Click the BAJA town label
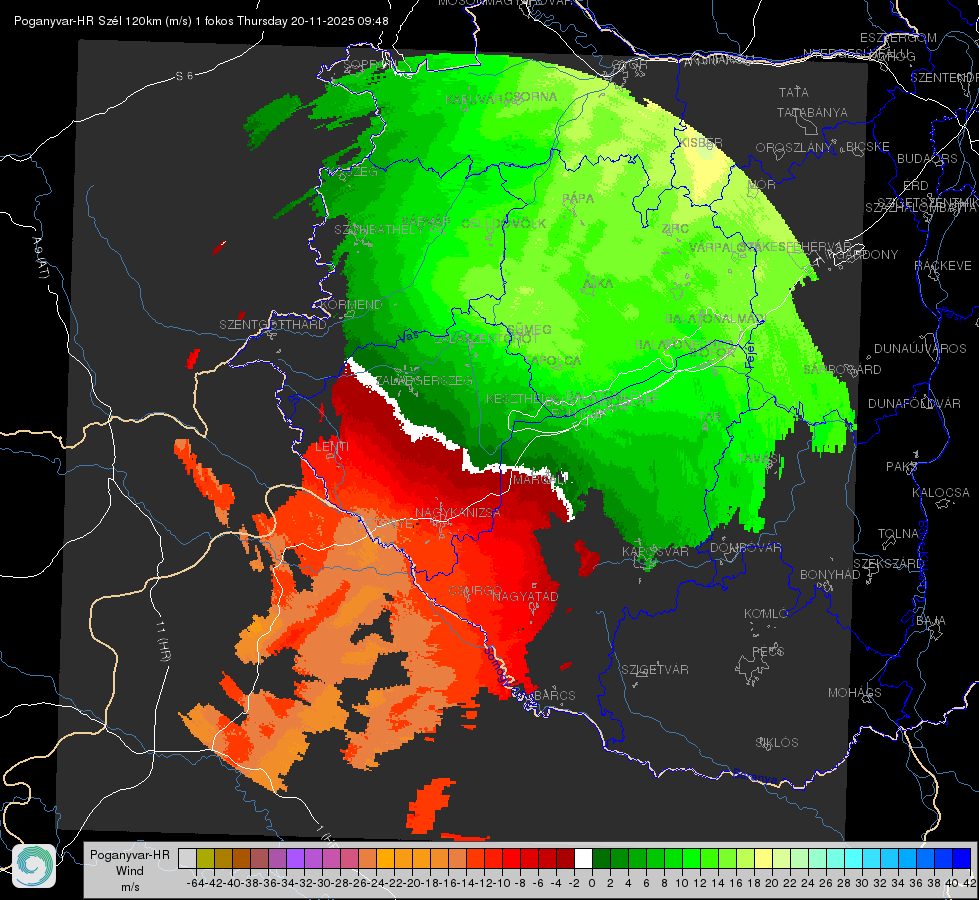Image resolution: width=979 pixels, height=900 pixels. click(931, 621)
